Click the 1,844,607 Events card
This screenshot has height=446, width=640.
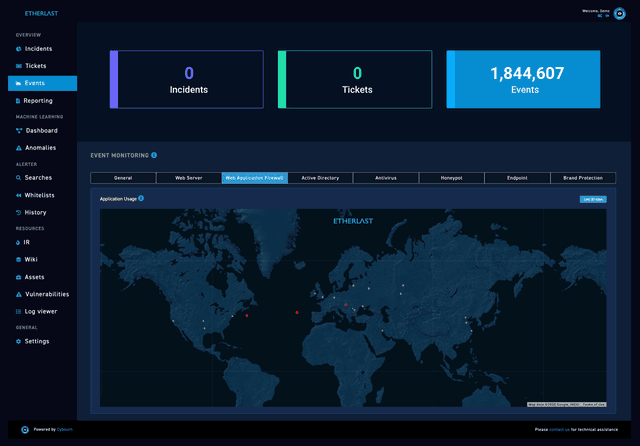tap(523, 79)
